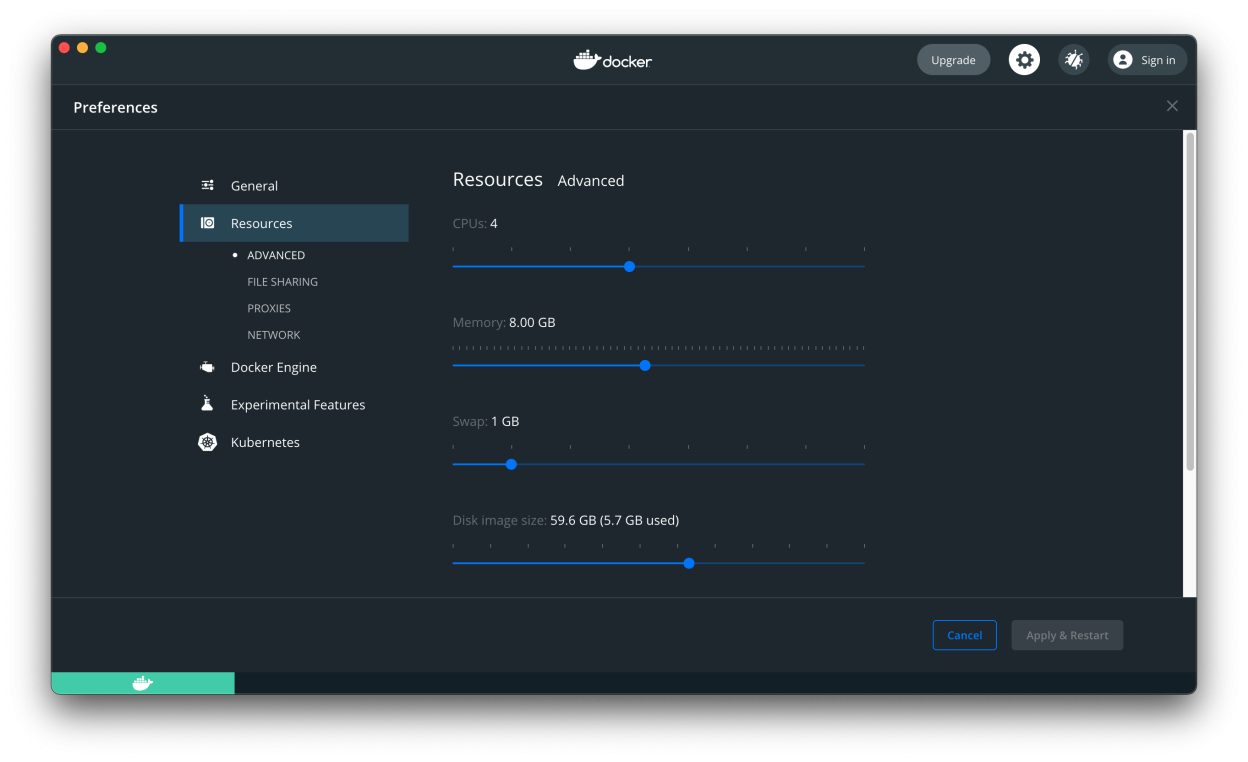
Task: Click the Kubernetes helm wheel icon
Action: coord(207,442)
